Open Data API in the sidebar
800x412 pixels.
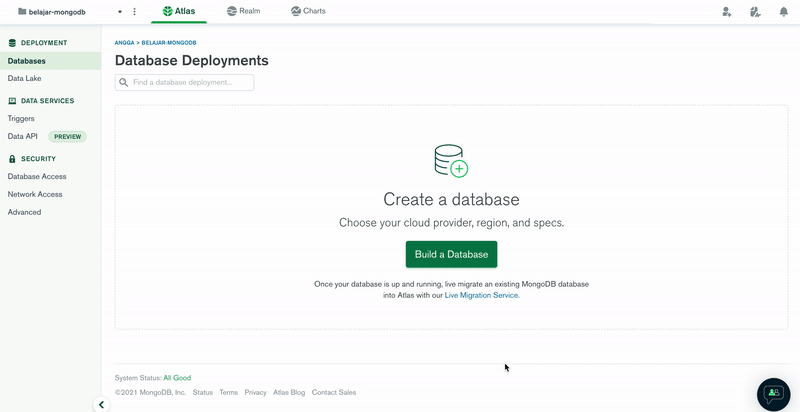[22, 137]
